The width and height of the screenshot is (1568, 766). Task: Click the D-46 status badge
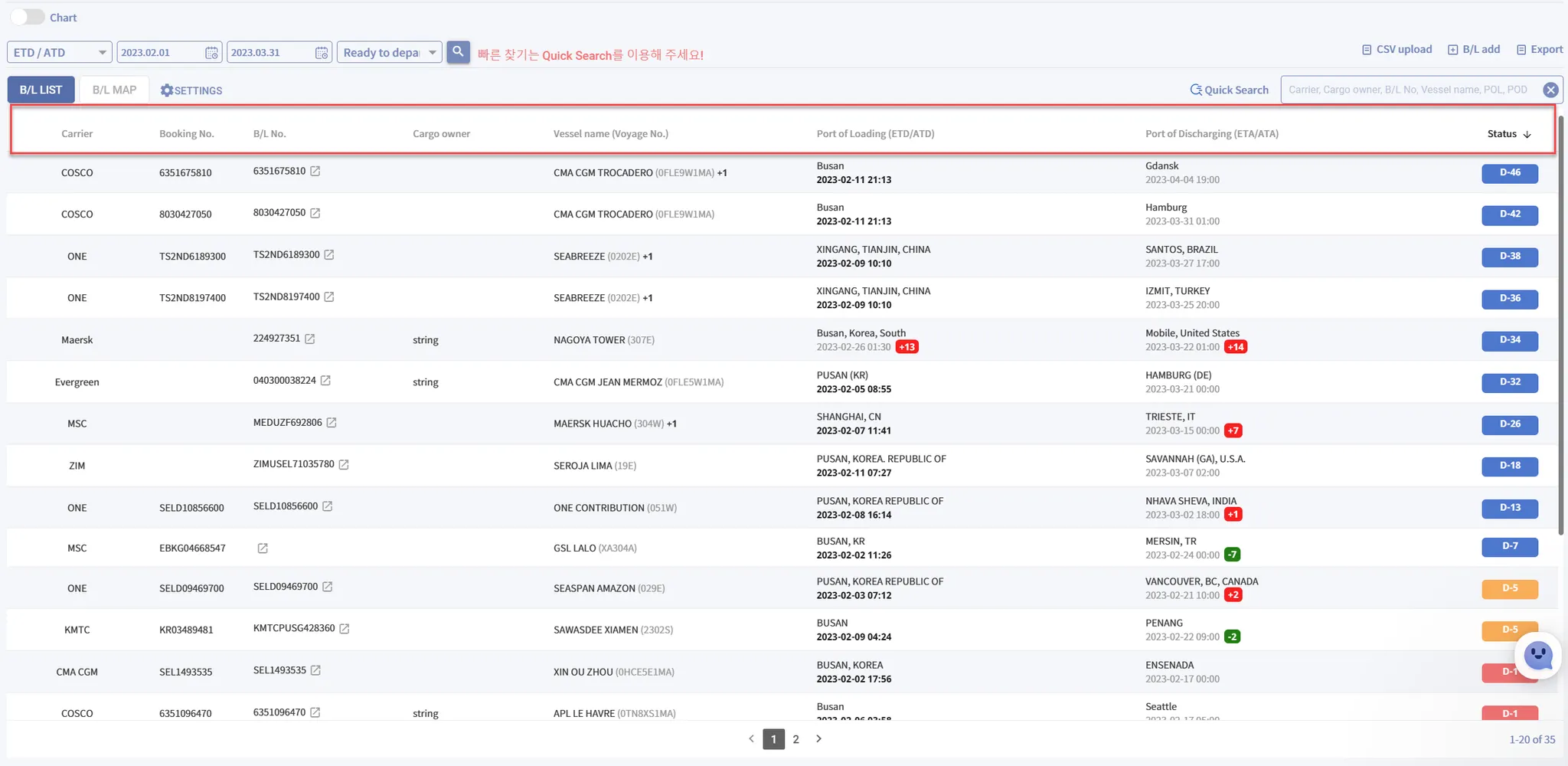(1510, 173)
